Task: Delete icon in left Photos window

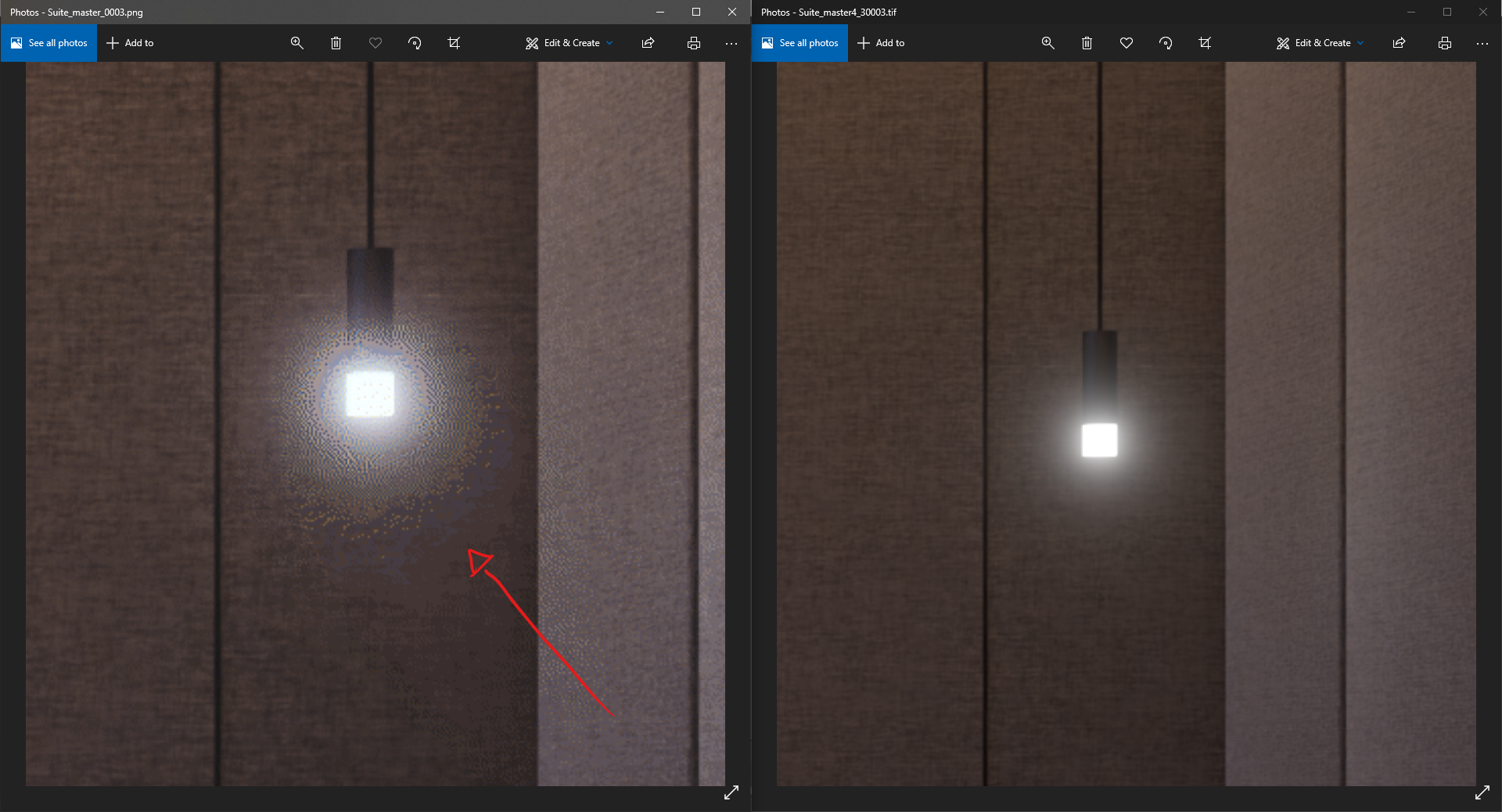Action: pyautogui.click(x=336, y=43)
